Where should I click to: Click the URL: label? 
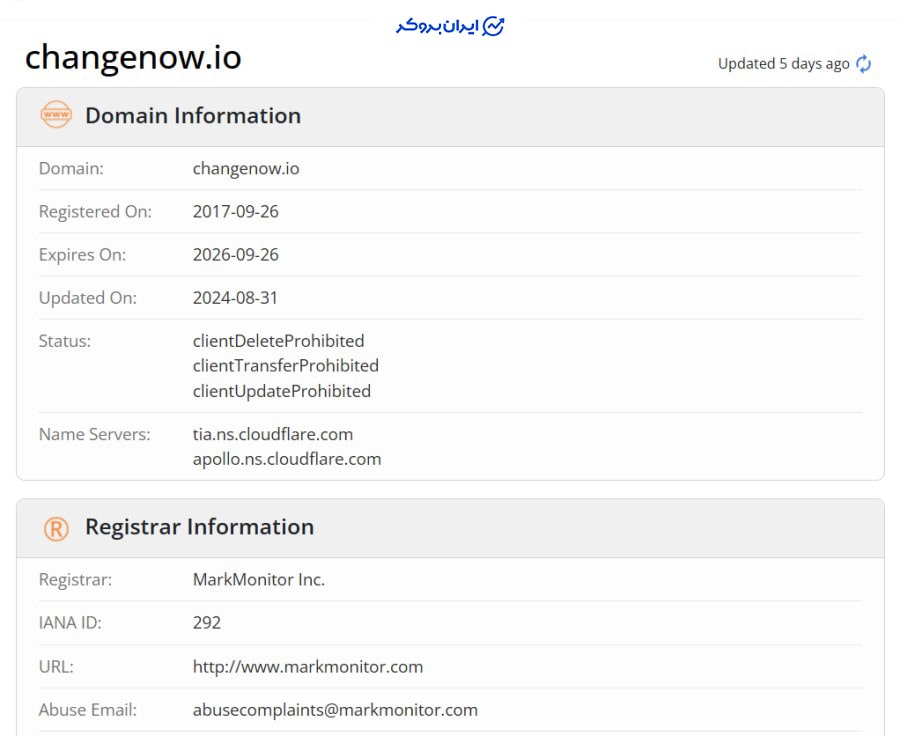point(56,667)
